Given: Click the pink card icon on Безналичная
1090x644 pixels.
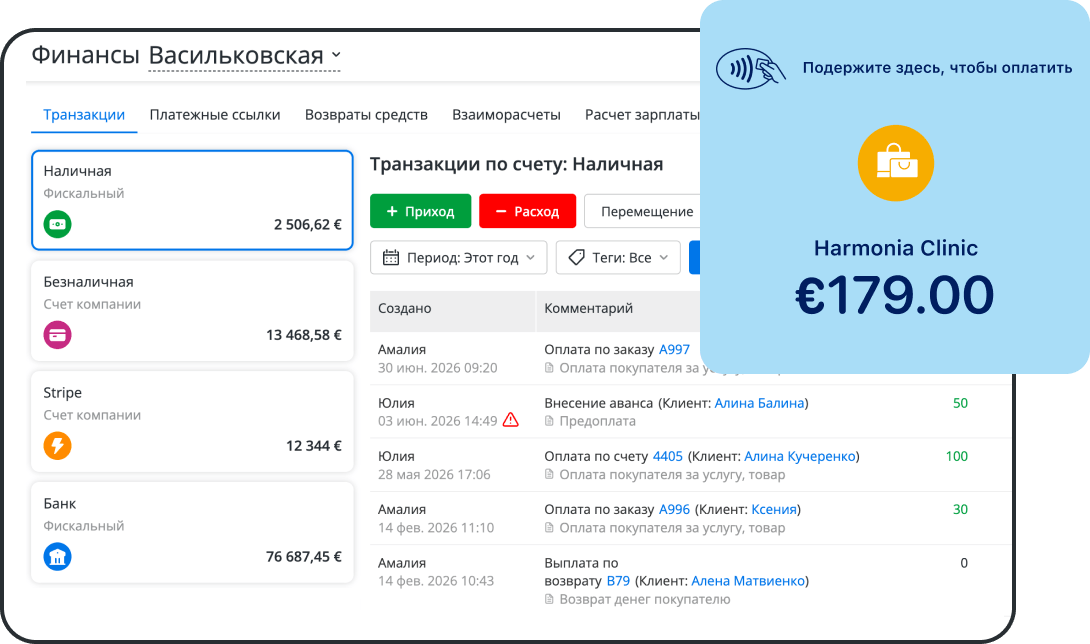Looking at the screenshot, I should (x=58, y=335).
